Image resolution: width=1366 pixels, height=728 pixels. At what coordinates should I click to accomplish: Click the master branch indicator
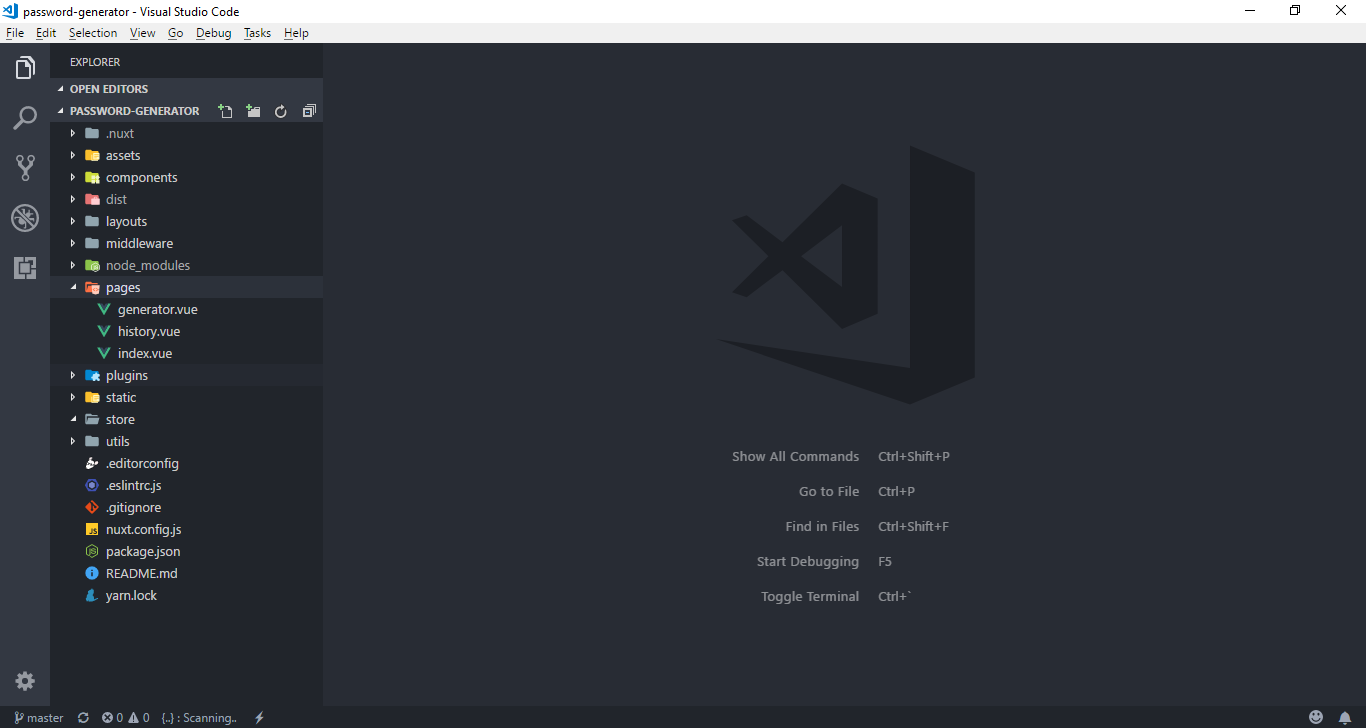(39, 718)
